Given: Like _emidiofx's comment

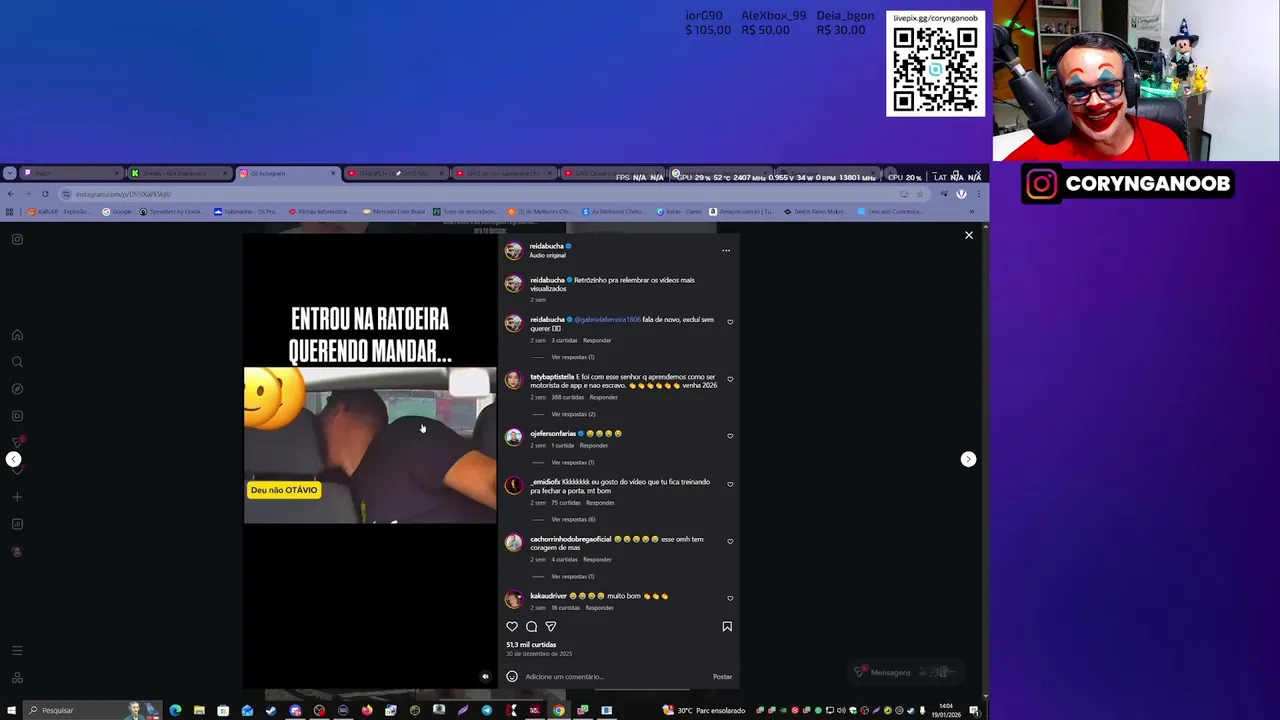Looking at the screenshot, I should (x=730, y=484).
